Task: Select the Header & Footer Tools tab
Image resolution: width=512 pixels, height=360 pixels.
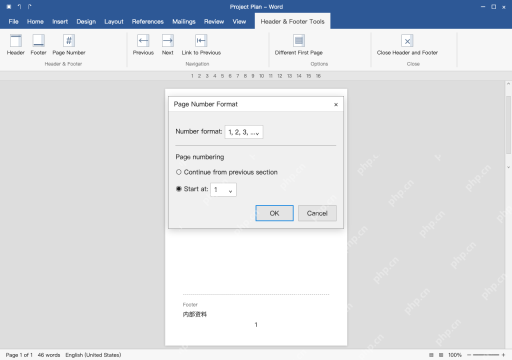Action: (292, 21)
